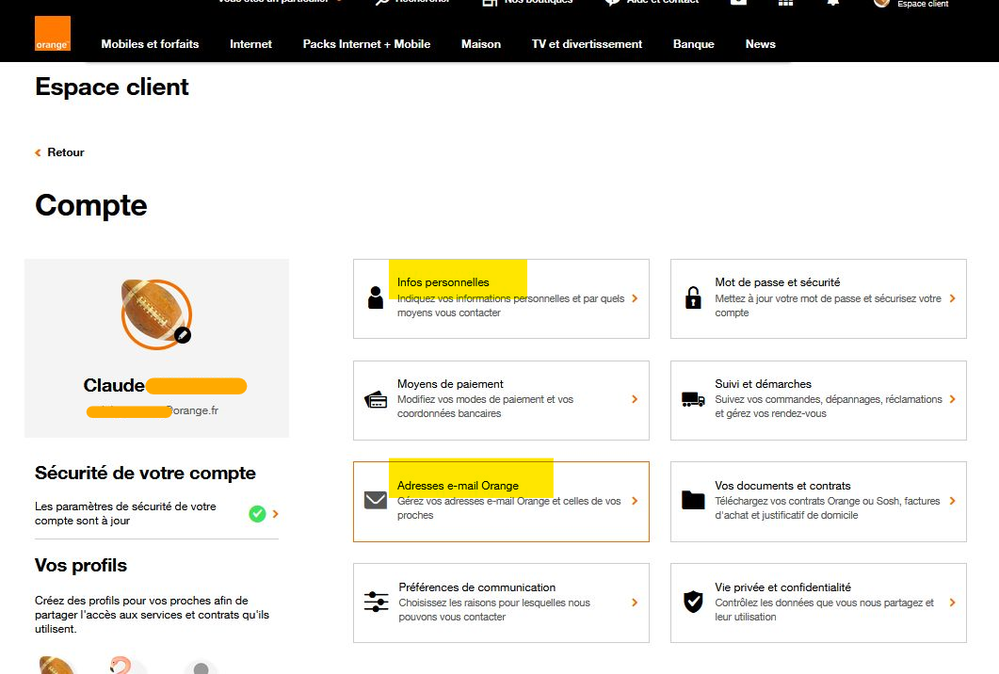
Task: Expand the Préférences de communication chevron
Action: tap(635, 602)
